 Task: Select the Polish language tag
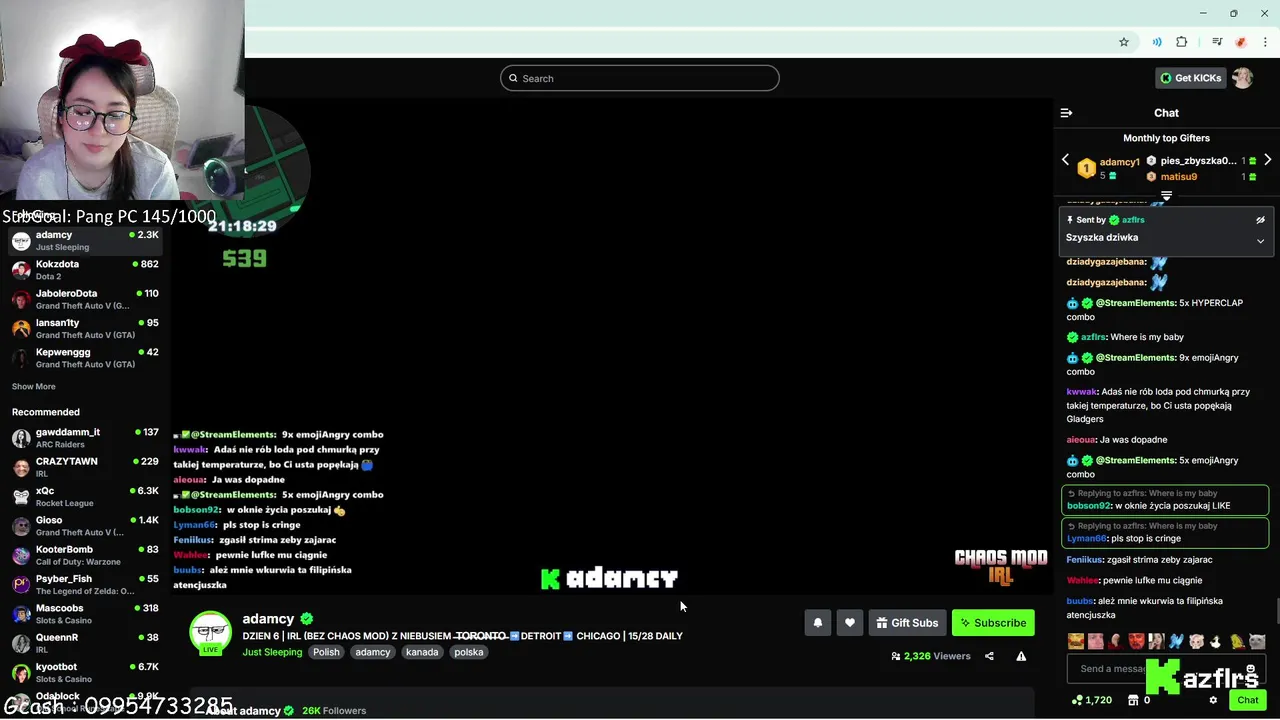tap(326, 652)
